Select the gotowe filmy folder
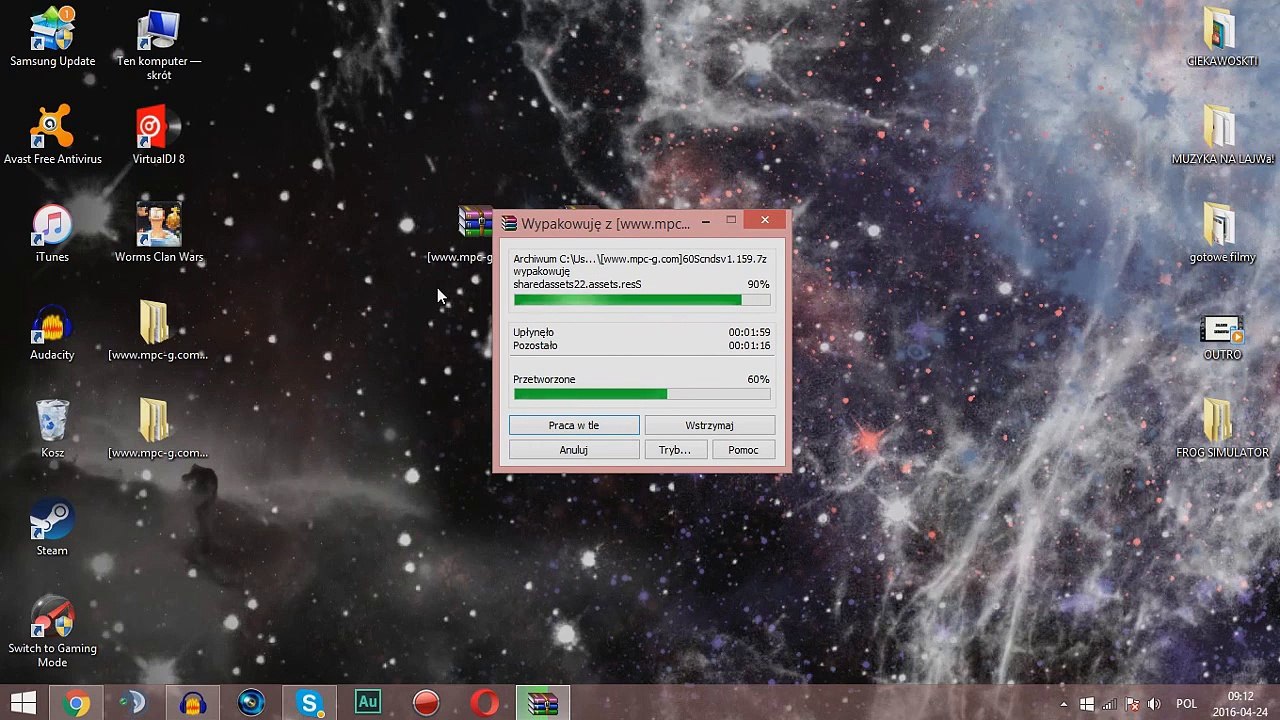 point(1221,234)
